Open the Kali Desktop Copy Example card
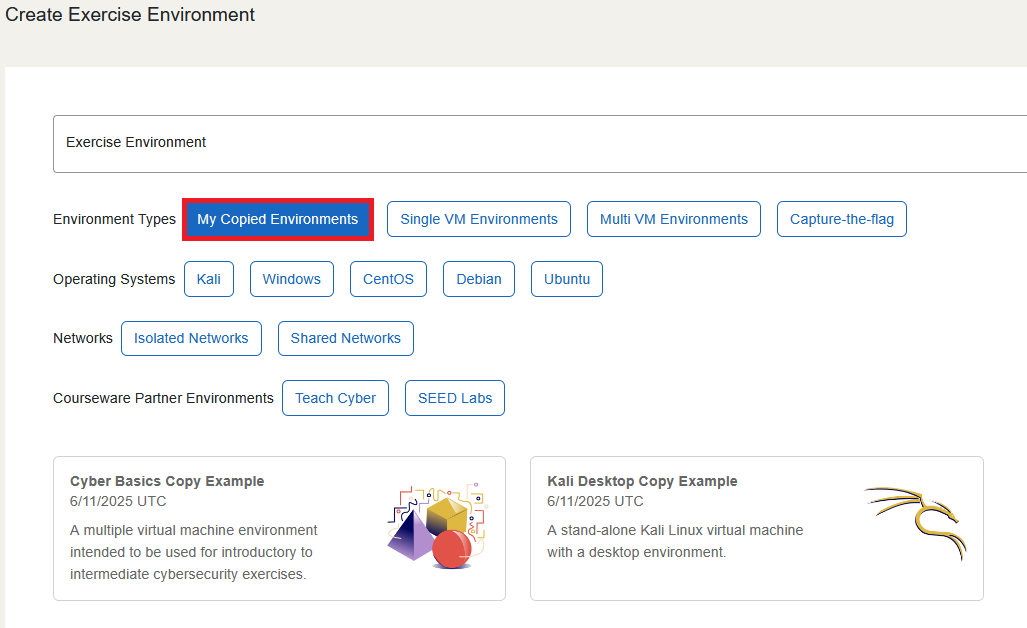 [756, 528]
